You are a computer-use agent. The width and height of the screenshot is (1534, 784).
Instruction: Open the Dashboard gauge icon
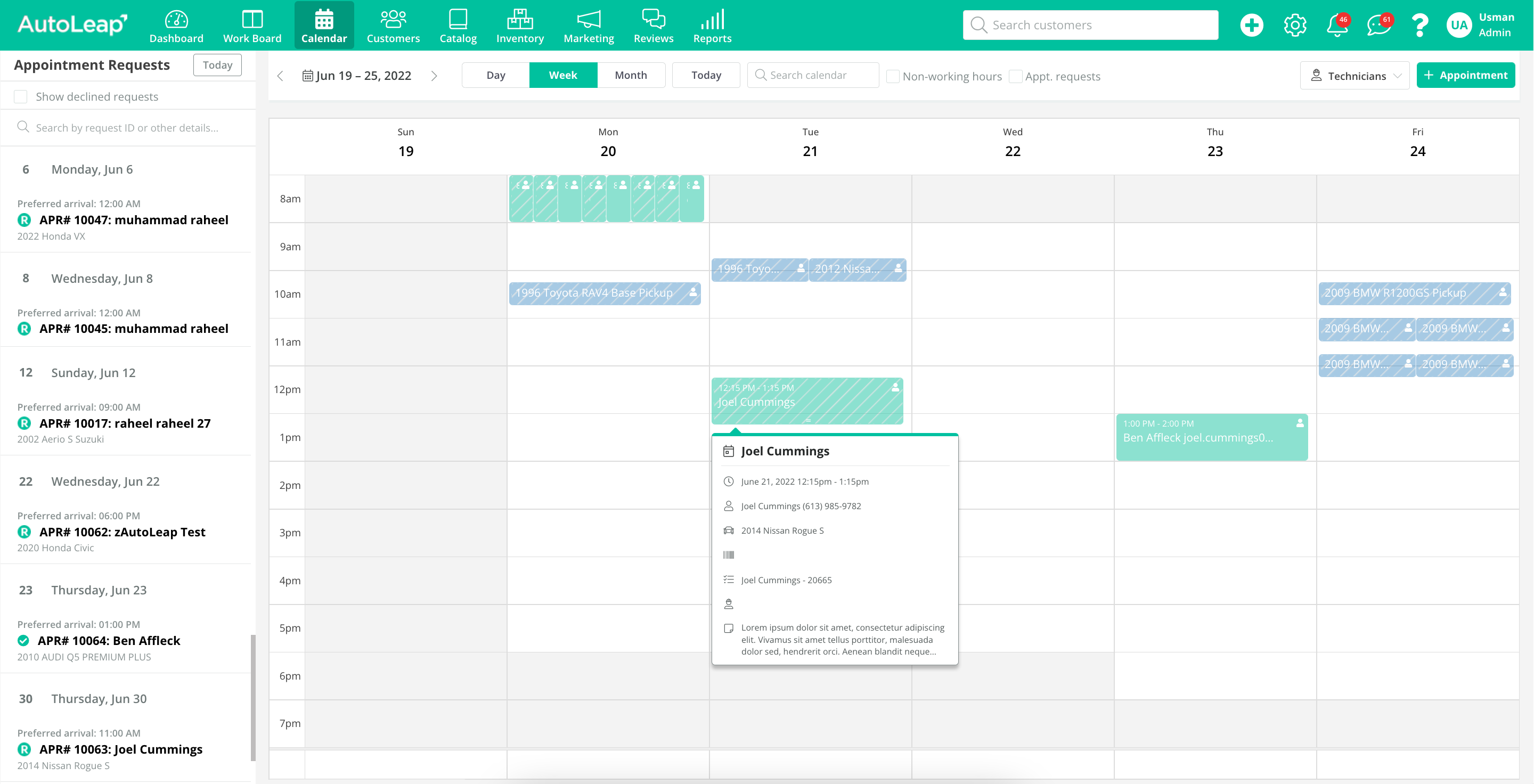click(x=176, y=20)
